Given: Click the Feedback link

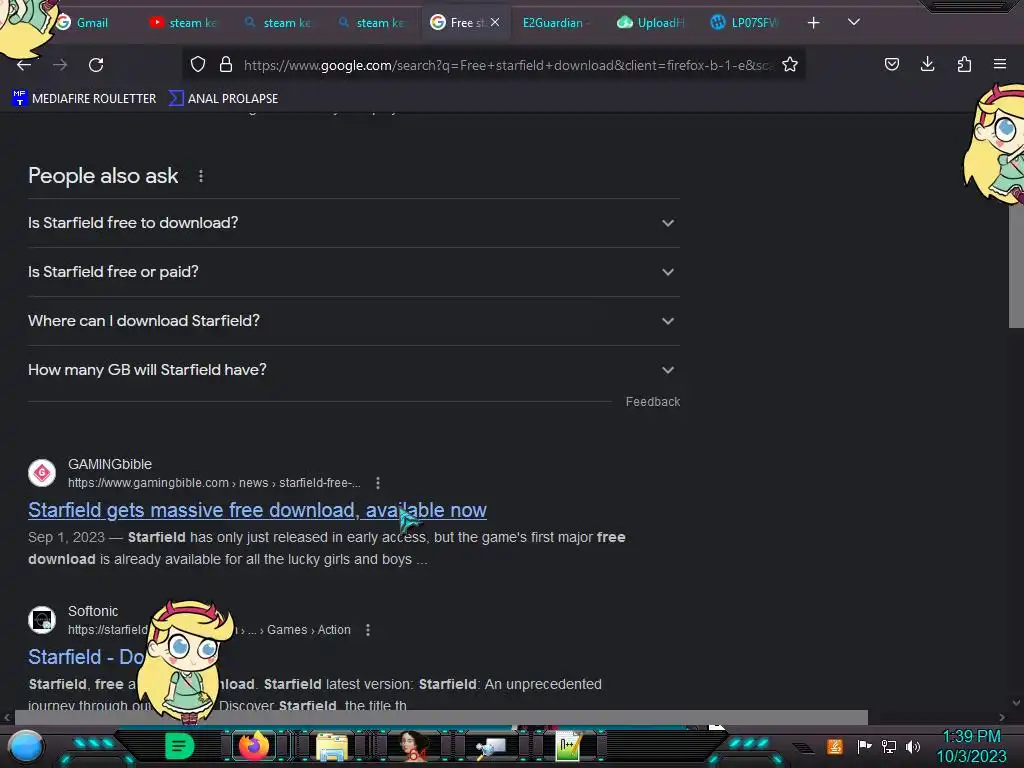Looking at the screenshot, I should (x=652, y=402).
